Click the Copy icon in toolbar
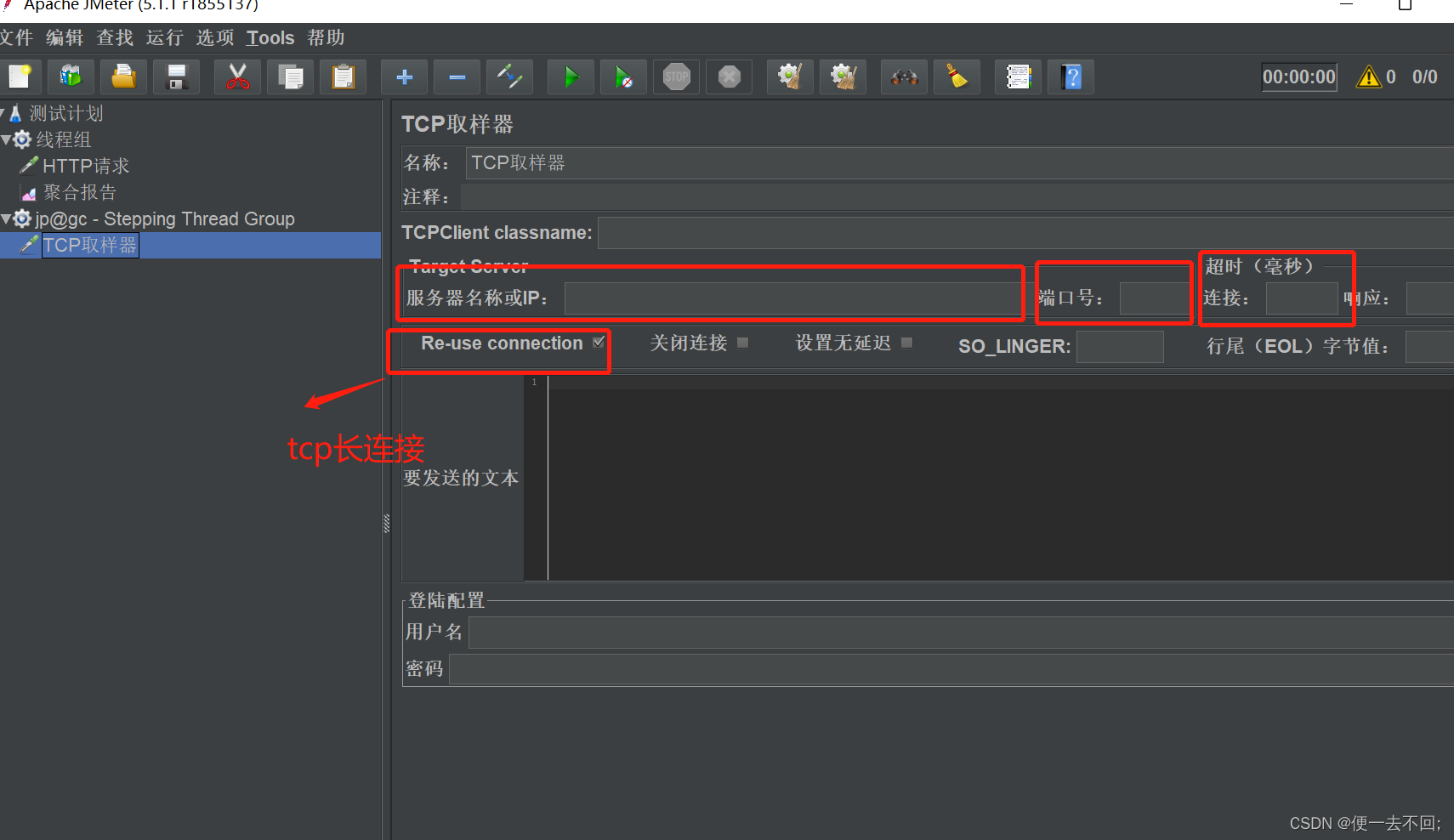 click(291, 77)
